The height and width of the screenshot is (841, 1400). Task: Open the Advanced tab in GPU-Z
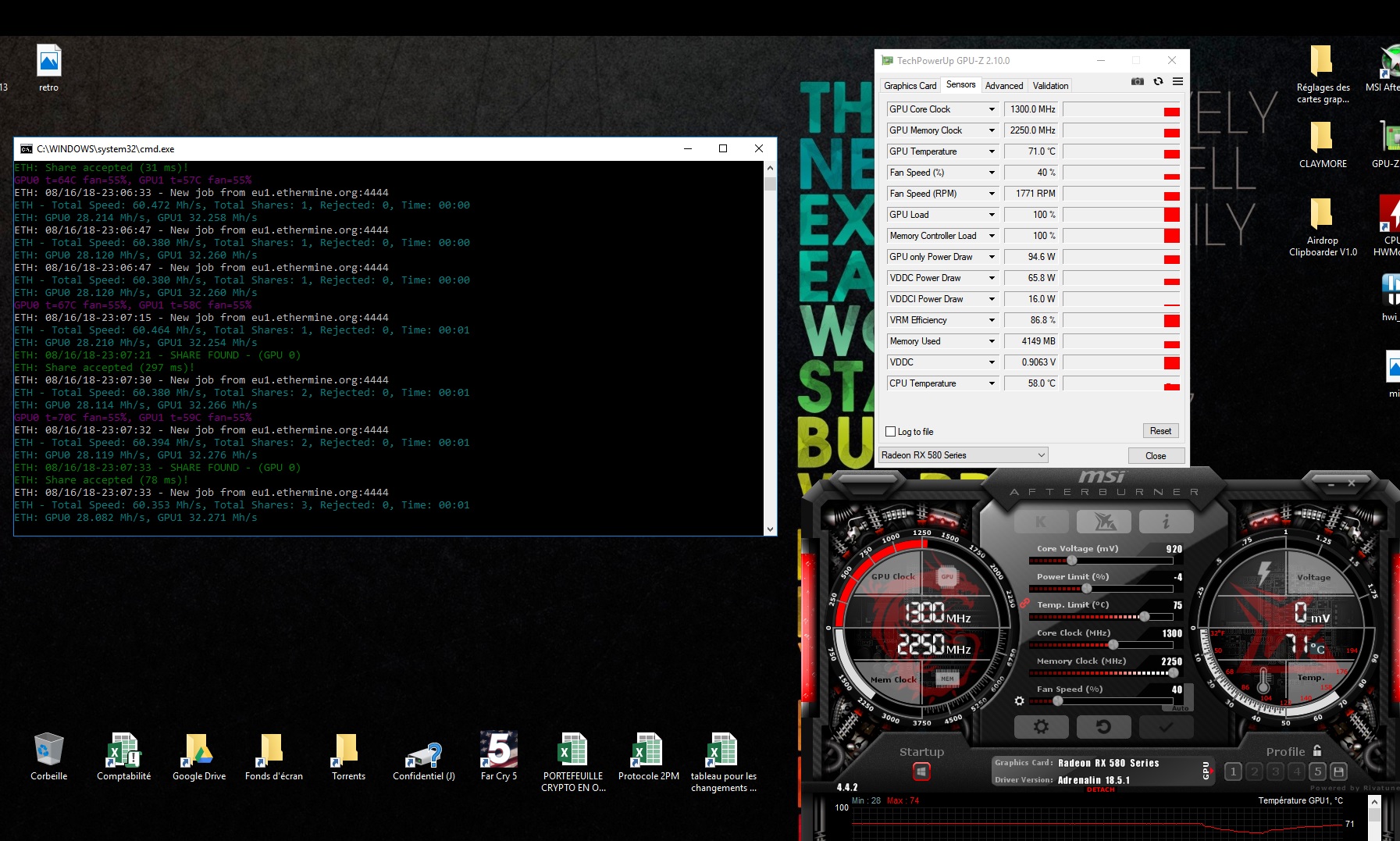(x=1005, y=85)
